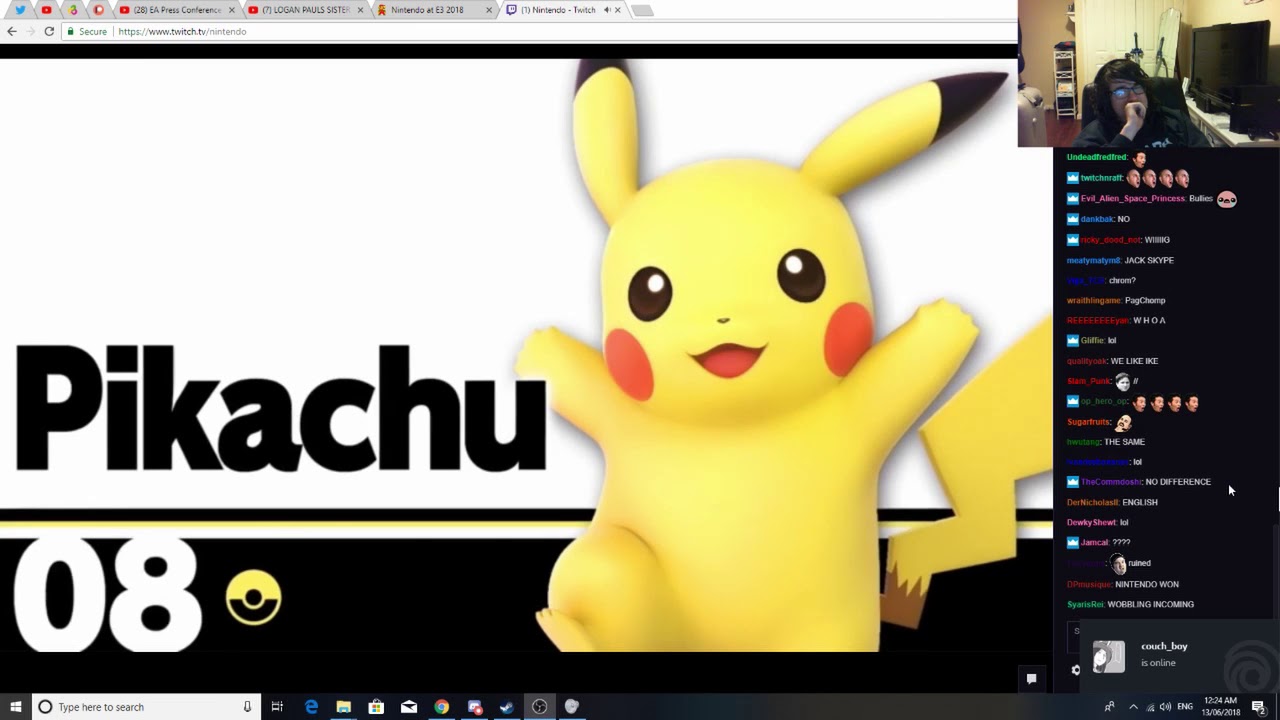
Task: Activate the Cortana microphone icon
Action: [247, 707]
